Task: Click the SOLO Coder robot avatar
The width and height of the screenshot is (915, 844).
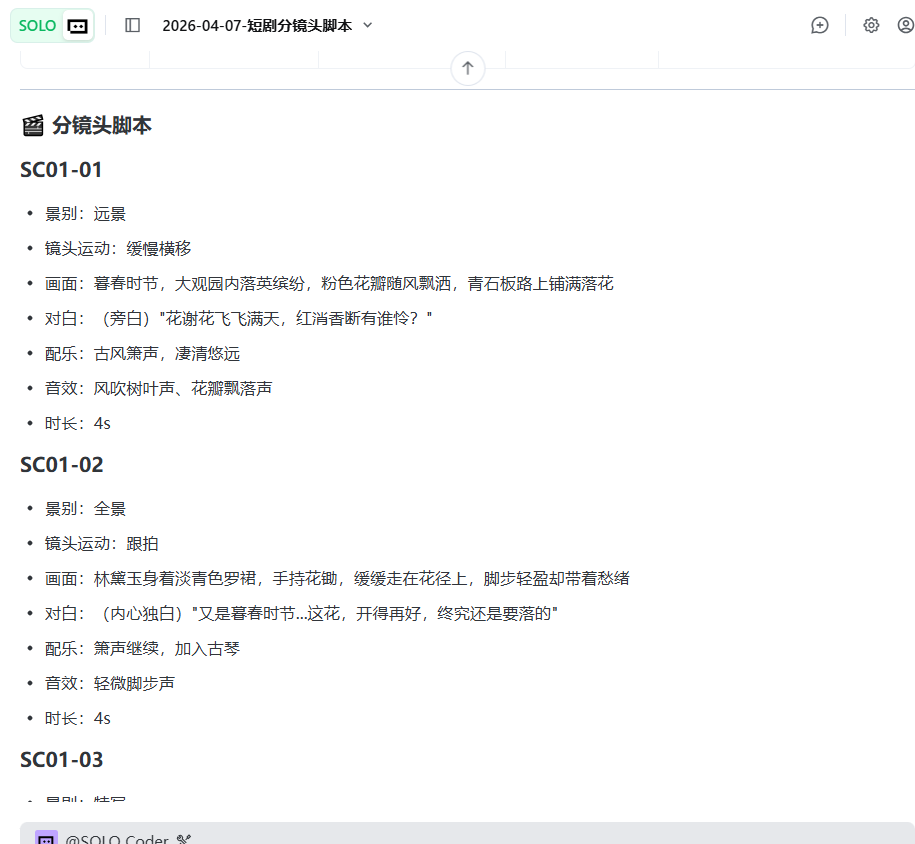Action: pyautogui.click(x=46, y=838)
